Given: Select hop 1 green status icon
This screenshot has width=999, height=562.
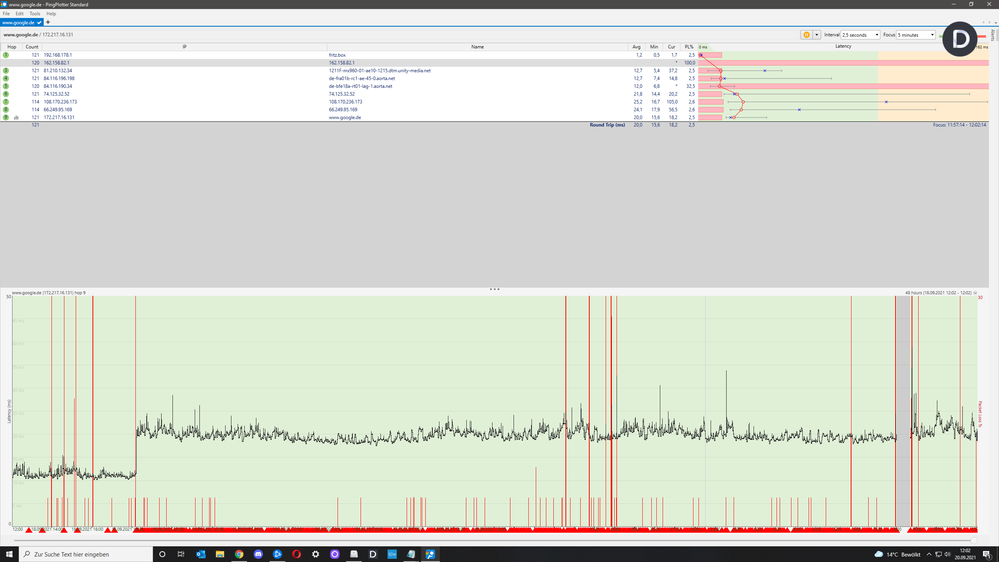Looking at the screenshot, I should pos(6,55).
